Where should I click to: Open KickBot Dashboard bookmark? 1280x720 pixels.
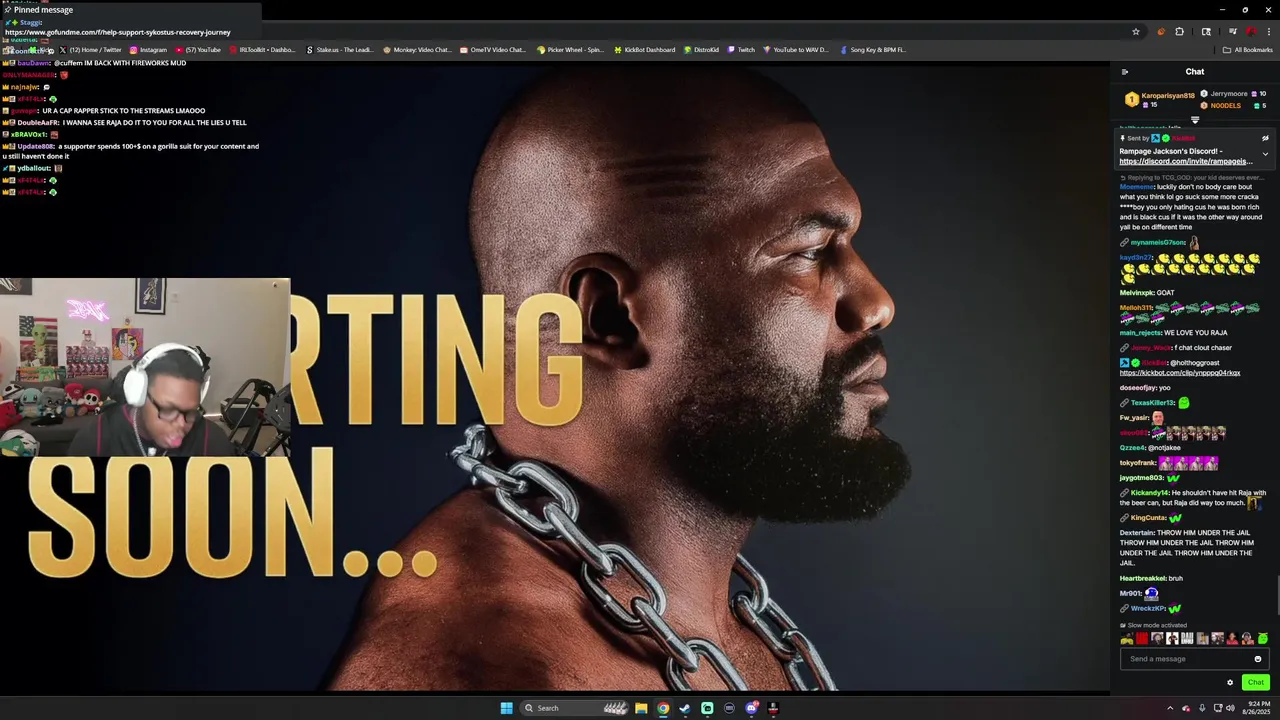point(645,50)
